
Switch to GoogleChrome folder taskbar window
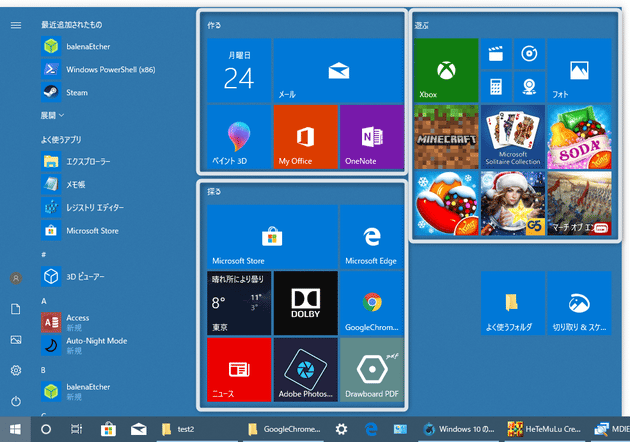(284, 430)
